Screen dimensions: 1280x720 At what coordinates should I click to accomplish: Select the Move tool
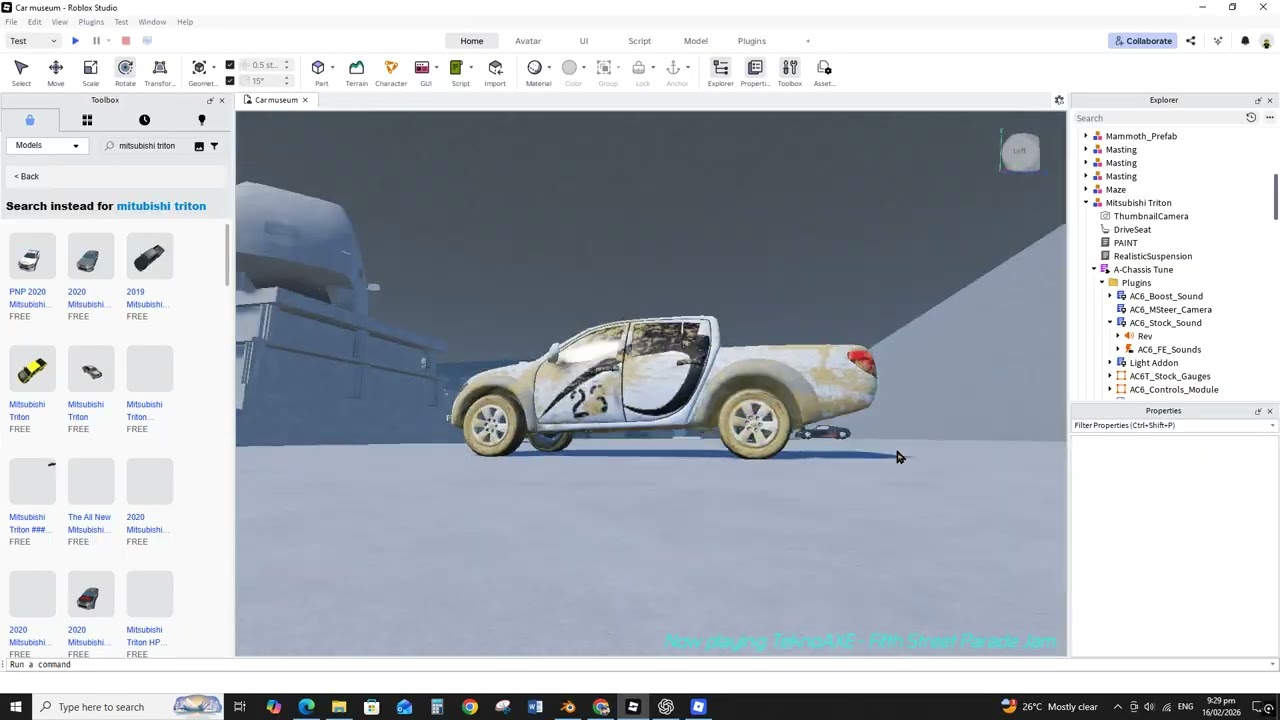55,72
